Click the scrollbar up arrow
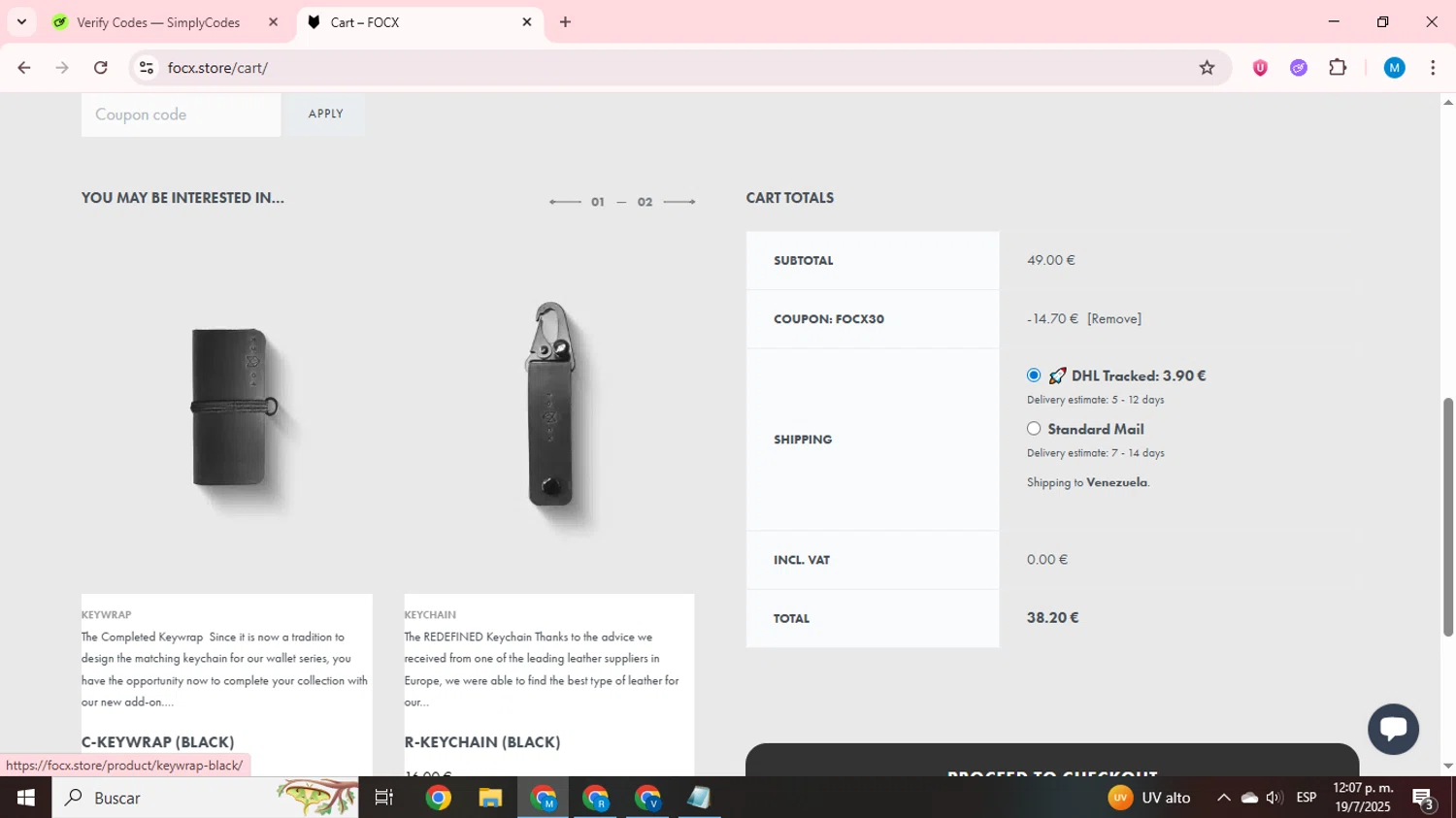This screenshot has height=818, width=1456. tap(1448, 102)
